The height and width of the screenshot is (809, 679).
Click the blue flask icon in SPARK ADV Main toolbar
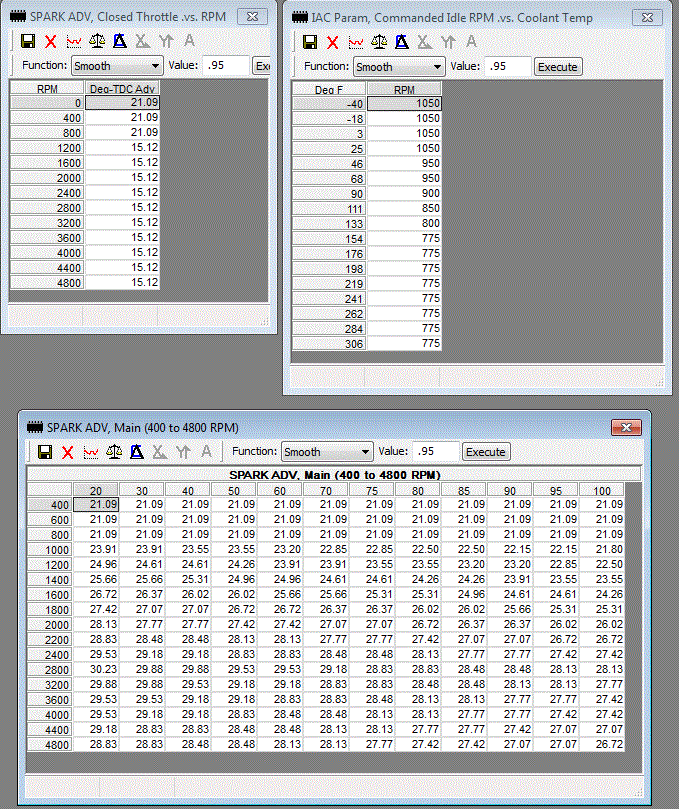(137, 452)
